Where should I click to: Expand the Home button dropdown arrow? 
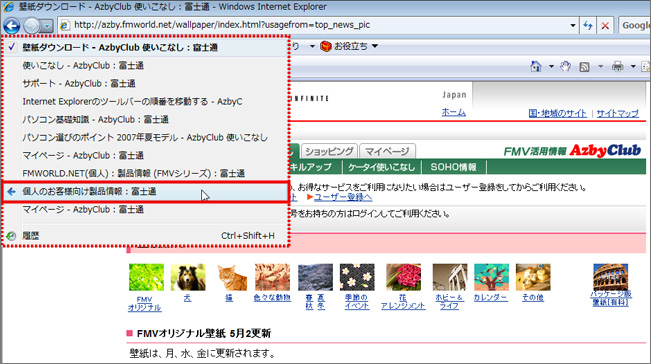pyautogui.click(x=551, y=66)
